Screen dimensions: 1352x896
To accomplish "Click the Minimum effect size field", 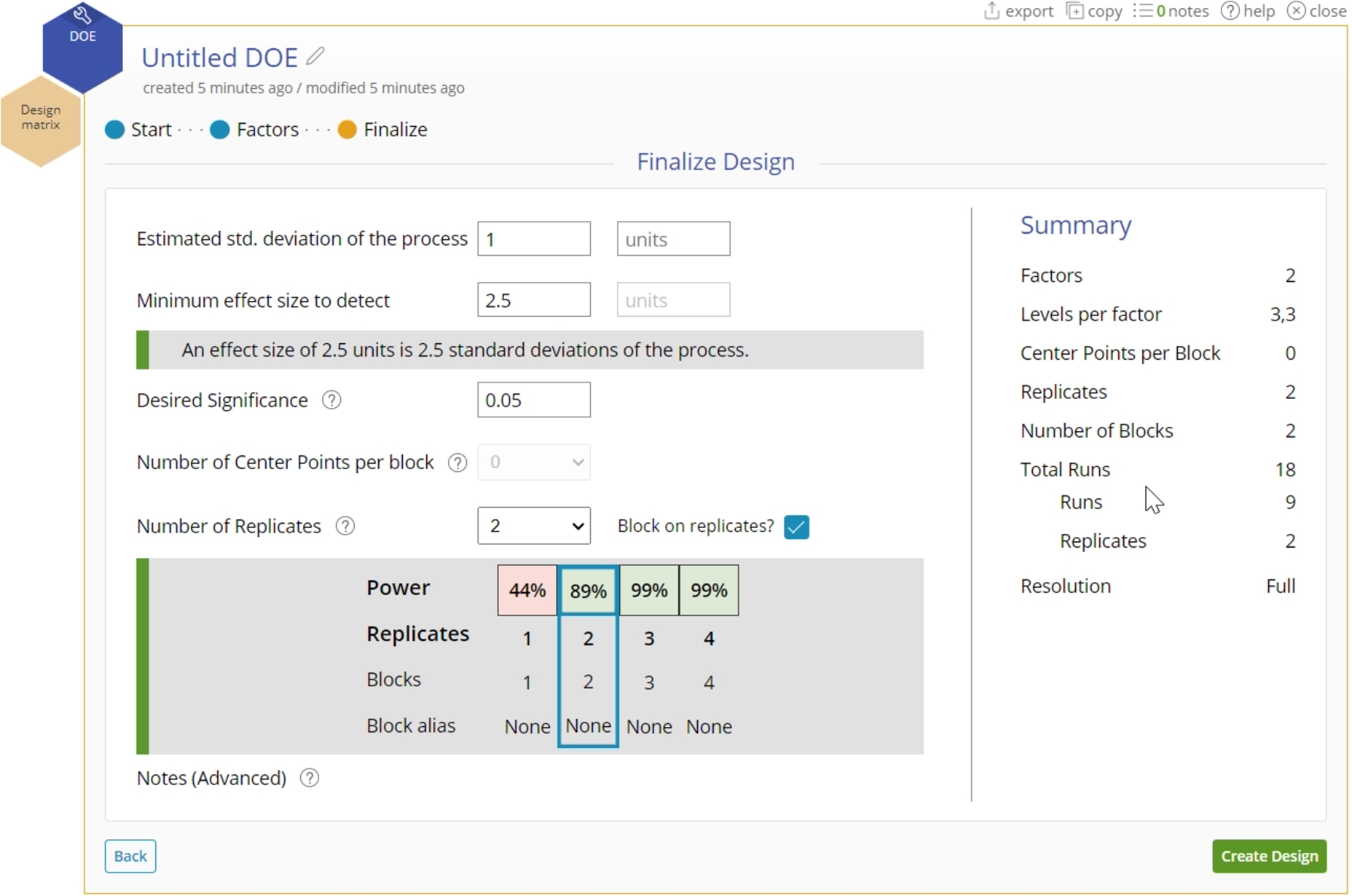I will tap(533, 300).
